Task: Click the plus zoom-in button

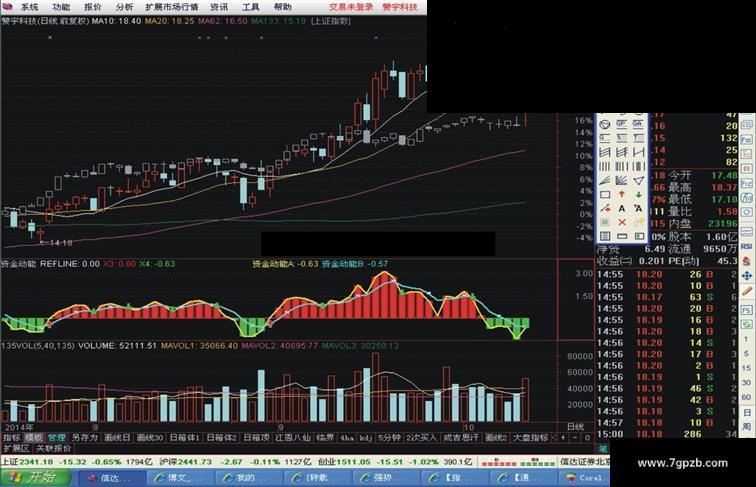Action: 563,437
